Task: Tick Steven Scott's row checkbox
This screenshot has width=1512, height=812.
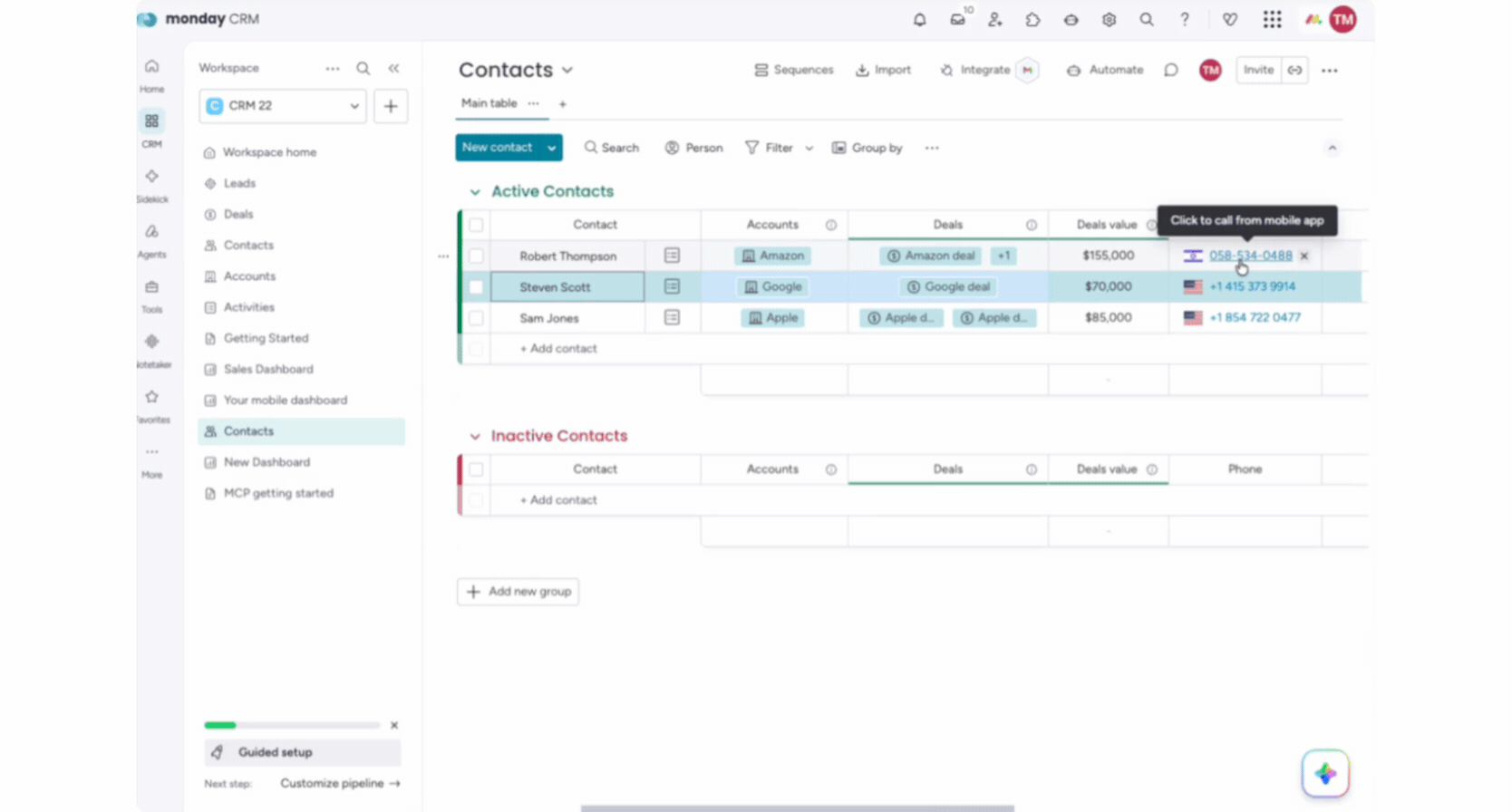Action: [476, 287]
